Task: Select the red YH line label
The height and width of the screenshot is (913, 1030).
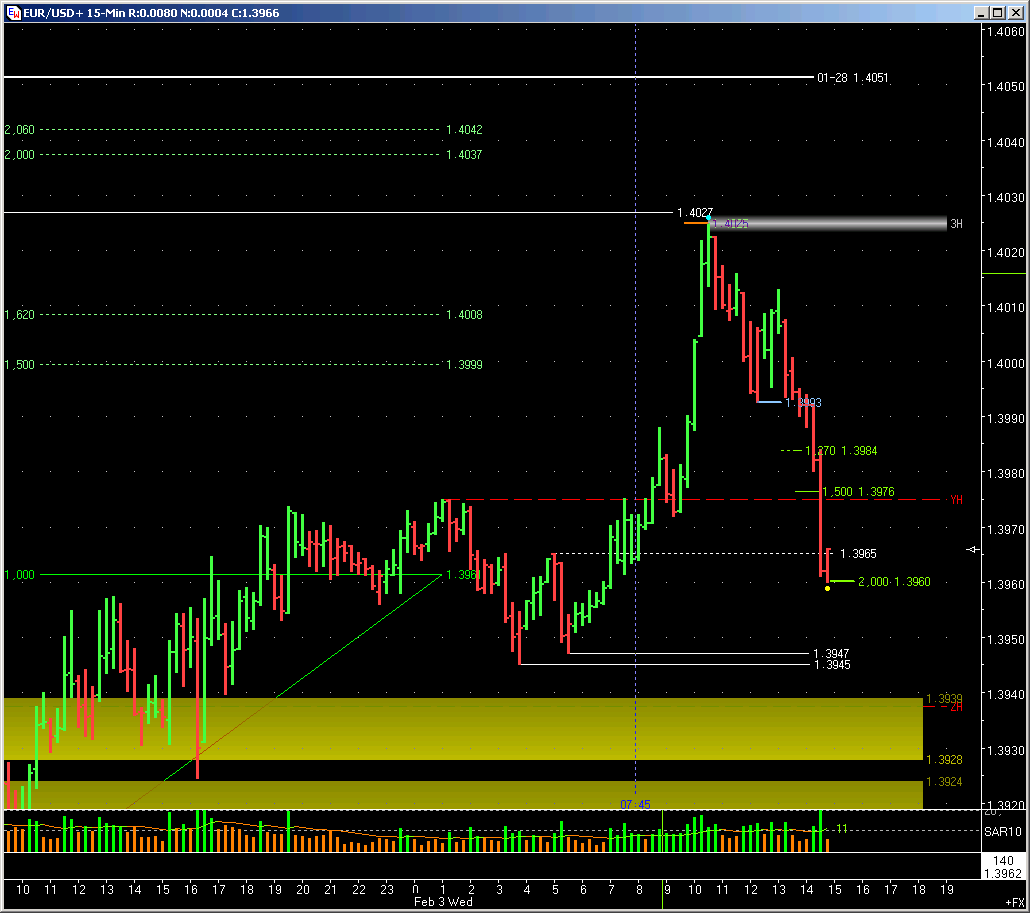Action: point(956,500)
